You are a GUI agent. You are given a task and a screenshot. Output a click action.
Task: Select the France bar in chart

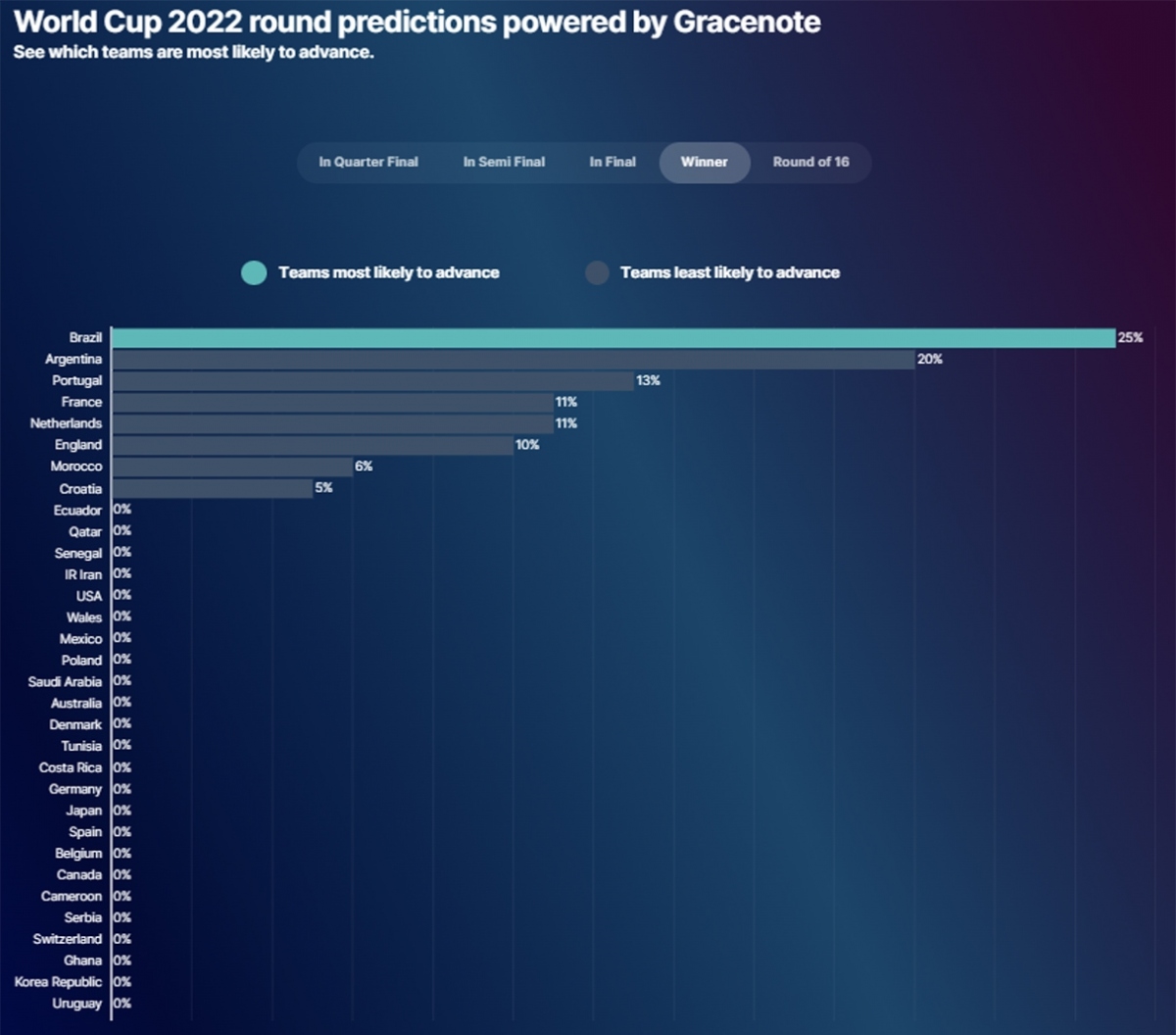click(x=332, y=402)
